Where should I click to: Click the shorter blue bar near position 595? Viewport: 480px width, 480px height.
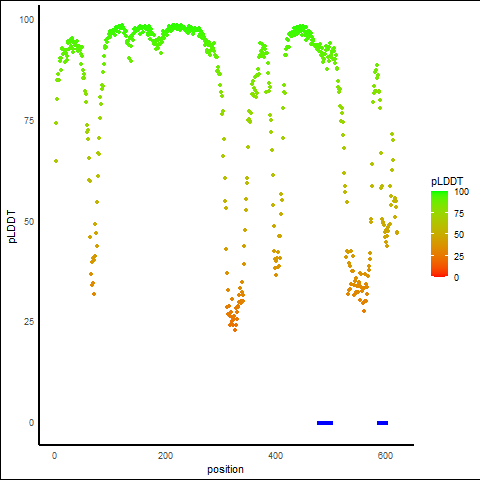click(x=382, y=423)
